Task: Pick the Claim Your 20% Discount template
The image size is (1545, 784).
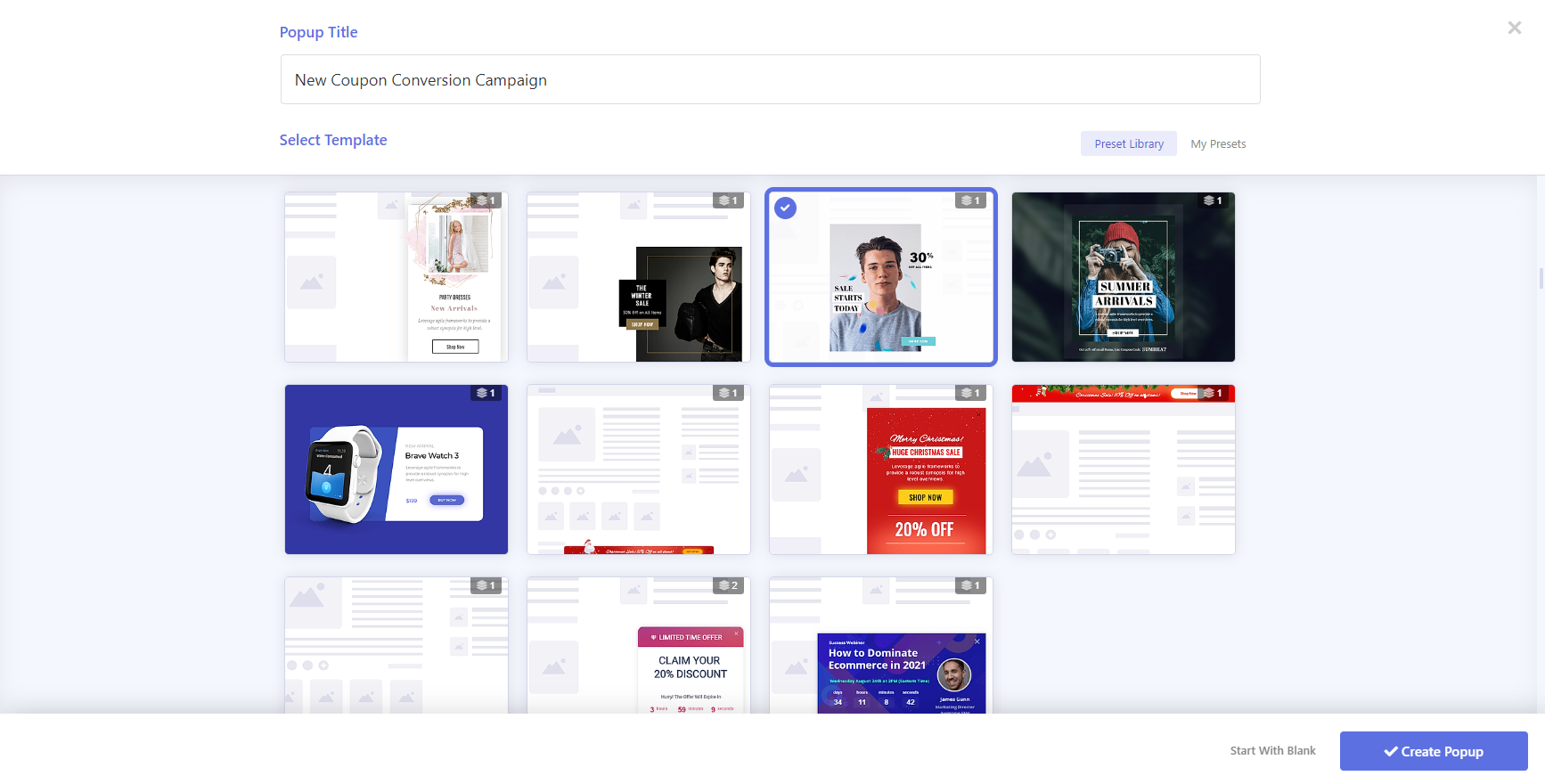Action: [639, 645]
